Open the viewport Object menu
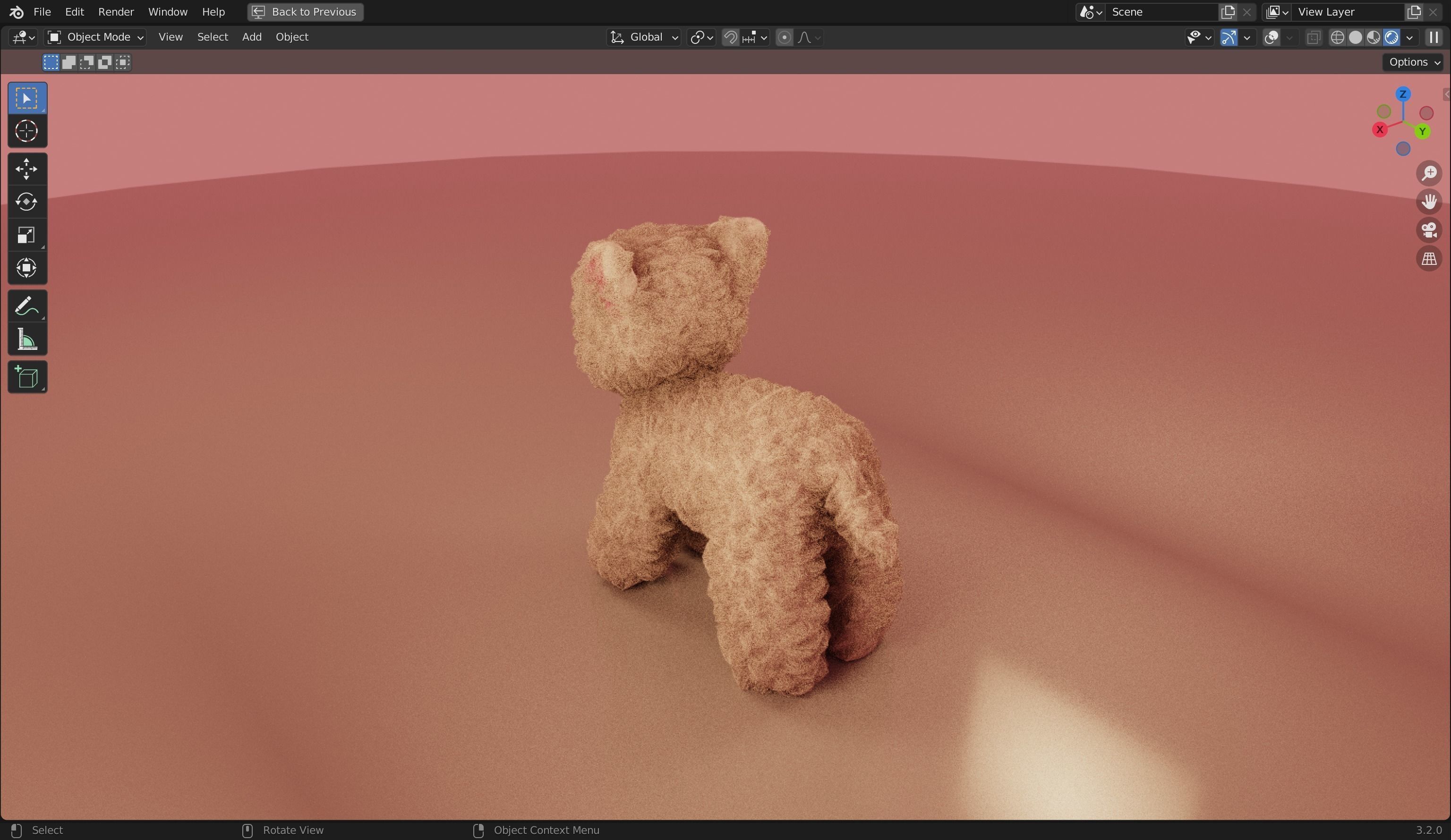The image size is (1451, 840). 292,37
